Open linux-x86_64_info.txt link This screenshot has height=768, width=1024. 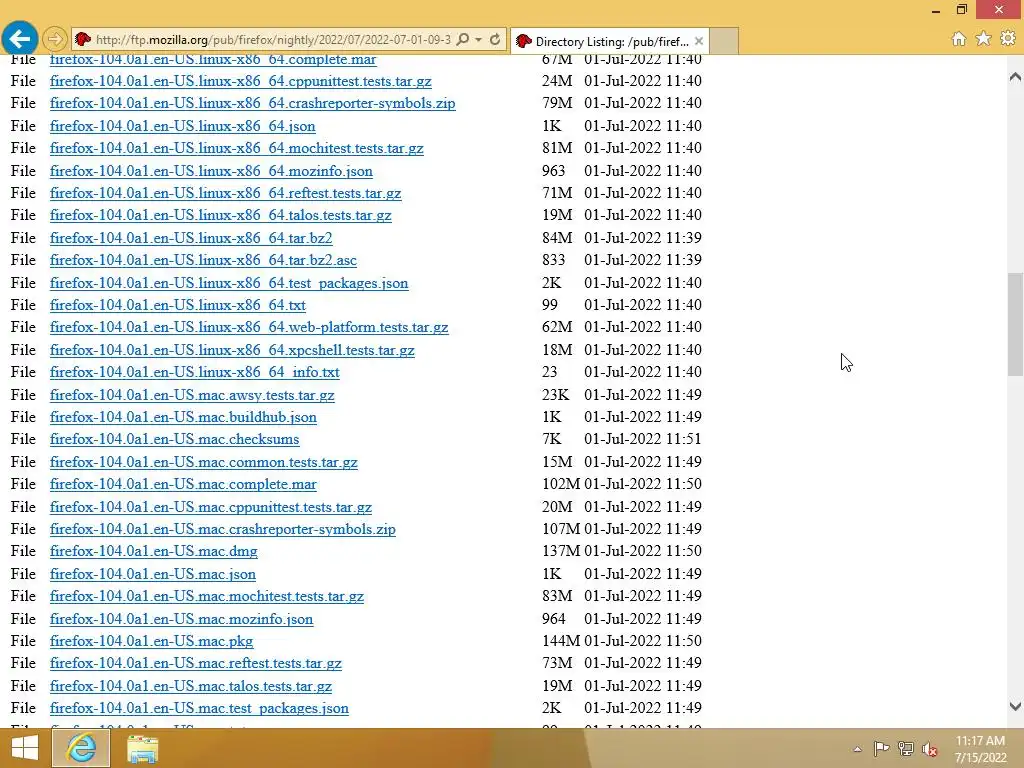tap(195, 372)
